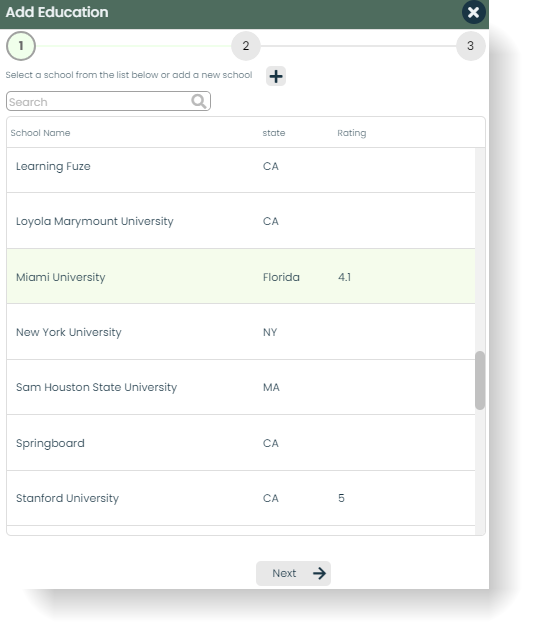Image resolution: width=544 pixels, height=644 pixels.
Task: Click the plus icon to add new school
Action: tap(276, 76)
